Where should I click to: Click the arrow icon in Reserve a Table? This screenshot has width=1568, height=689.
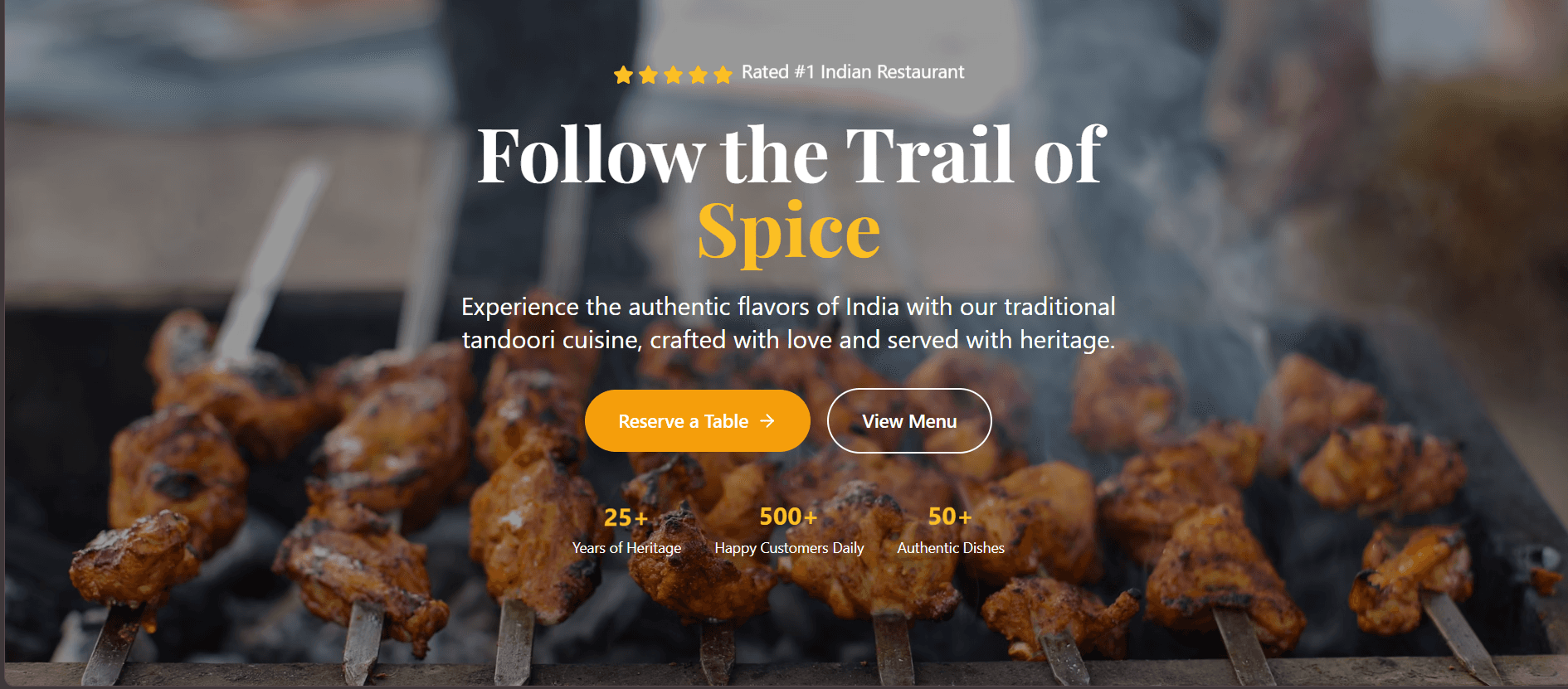click(767, 421)
